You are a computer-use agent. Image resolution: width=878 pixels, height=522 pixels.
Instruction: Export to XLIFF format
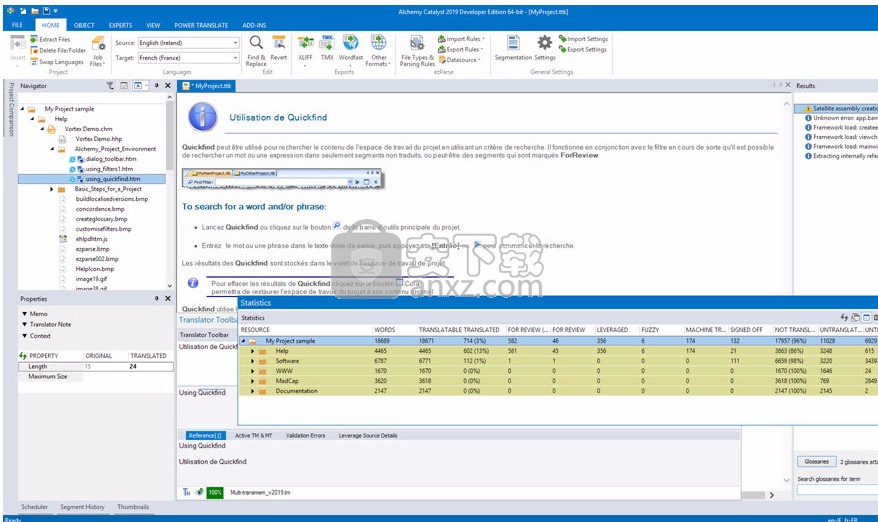(x=305, y=49)
